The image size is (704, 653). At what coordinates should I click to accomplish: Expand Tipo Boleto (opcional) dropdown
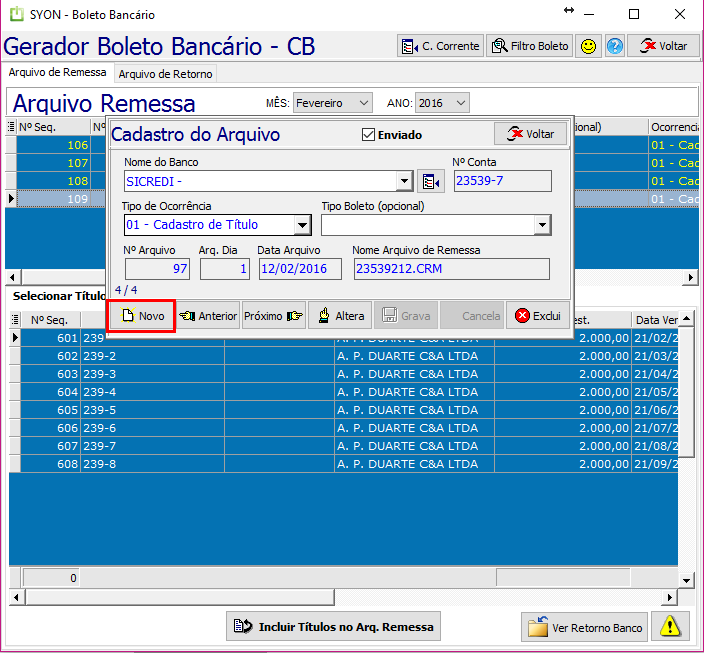(x=542, y=225)
